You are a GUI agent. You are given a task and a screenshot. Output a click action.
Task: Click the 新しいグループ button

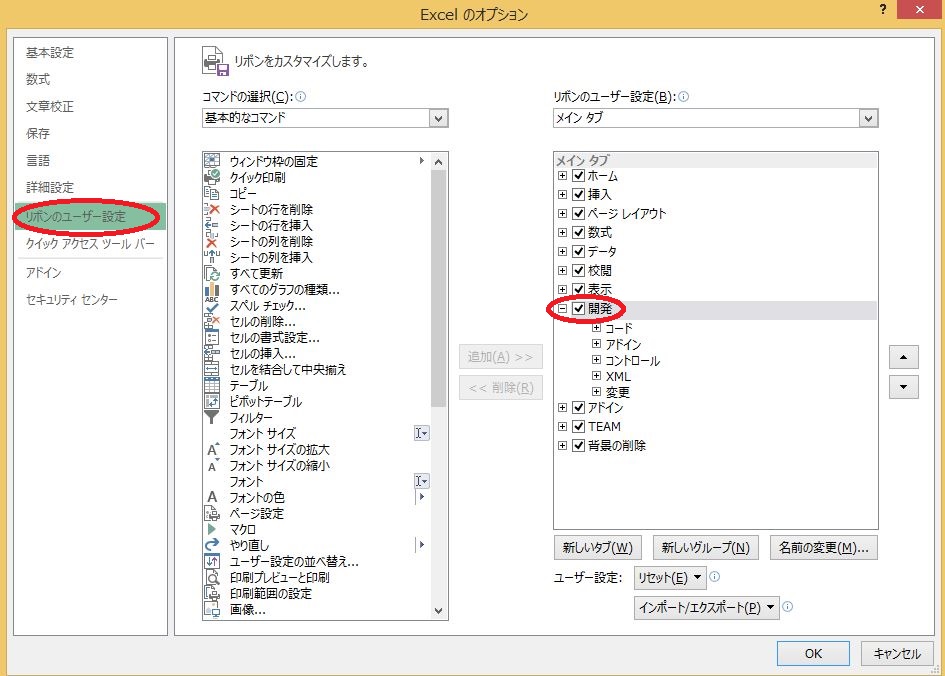[x=705, y=548]
